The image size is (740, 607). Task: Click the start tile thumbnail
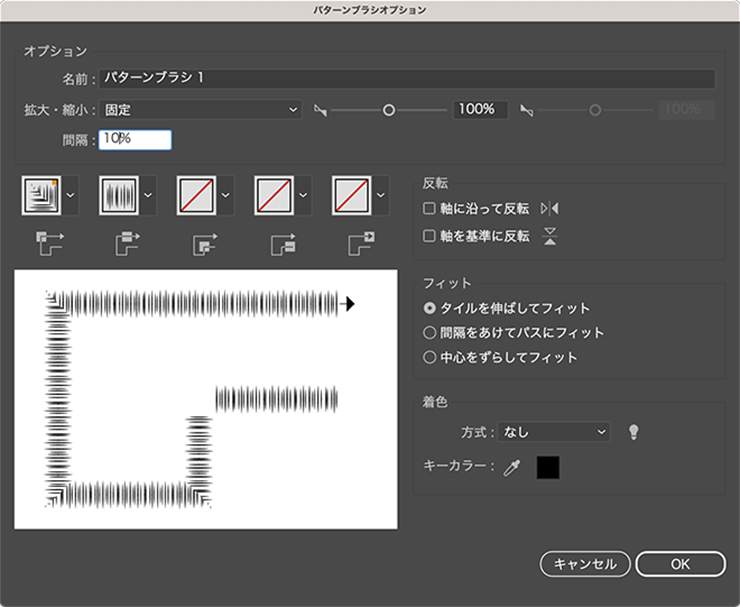[x=274, y=195]
